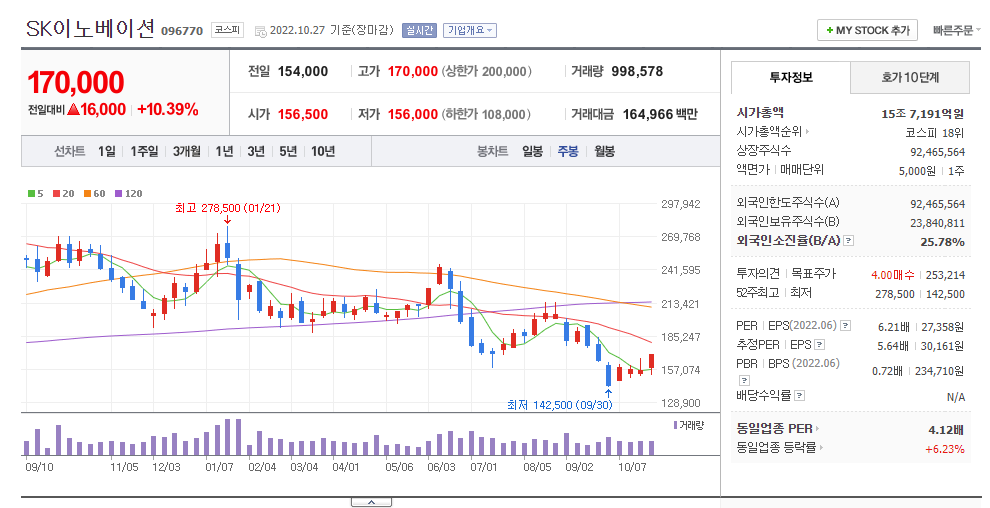Collapse chart panel with bottom up-arrow handle
Viewport: 990px width, 508px height.
pyautogui.click(x=371, y=502)
